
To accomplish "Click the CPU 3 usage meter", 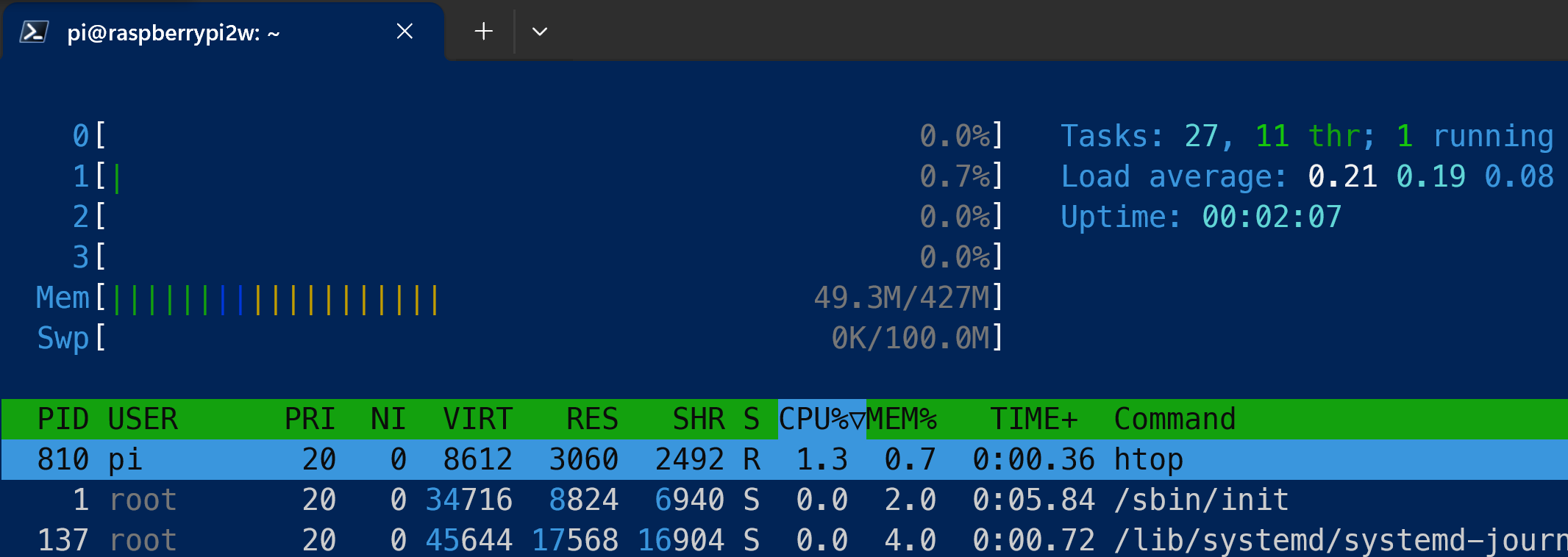I will 538,257.
